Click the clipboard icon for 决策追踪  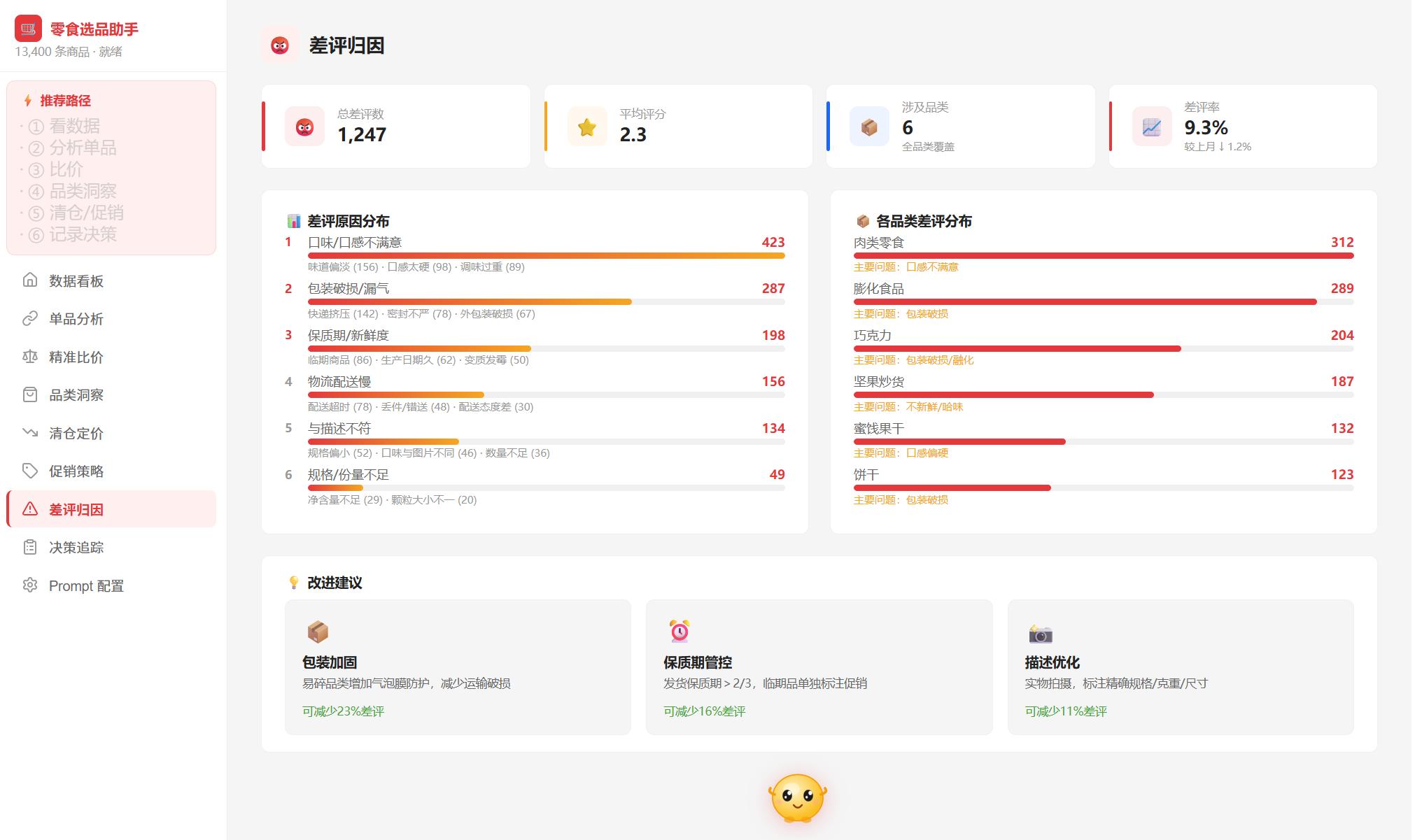point(30,547)
